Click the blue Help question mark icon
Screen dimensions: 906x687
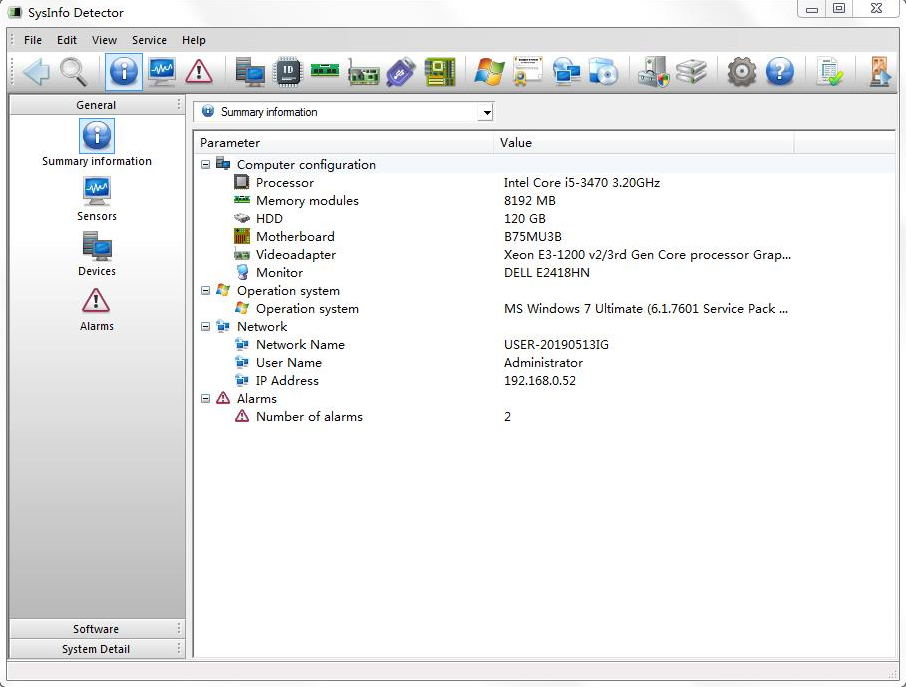[x=780, y=71]
